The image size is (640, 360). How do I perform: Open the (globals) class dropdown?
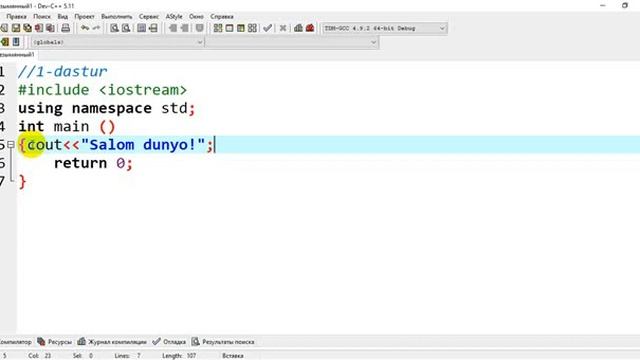[118, 42]
